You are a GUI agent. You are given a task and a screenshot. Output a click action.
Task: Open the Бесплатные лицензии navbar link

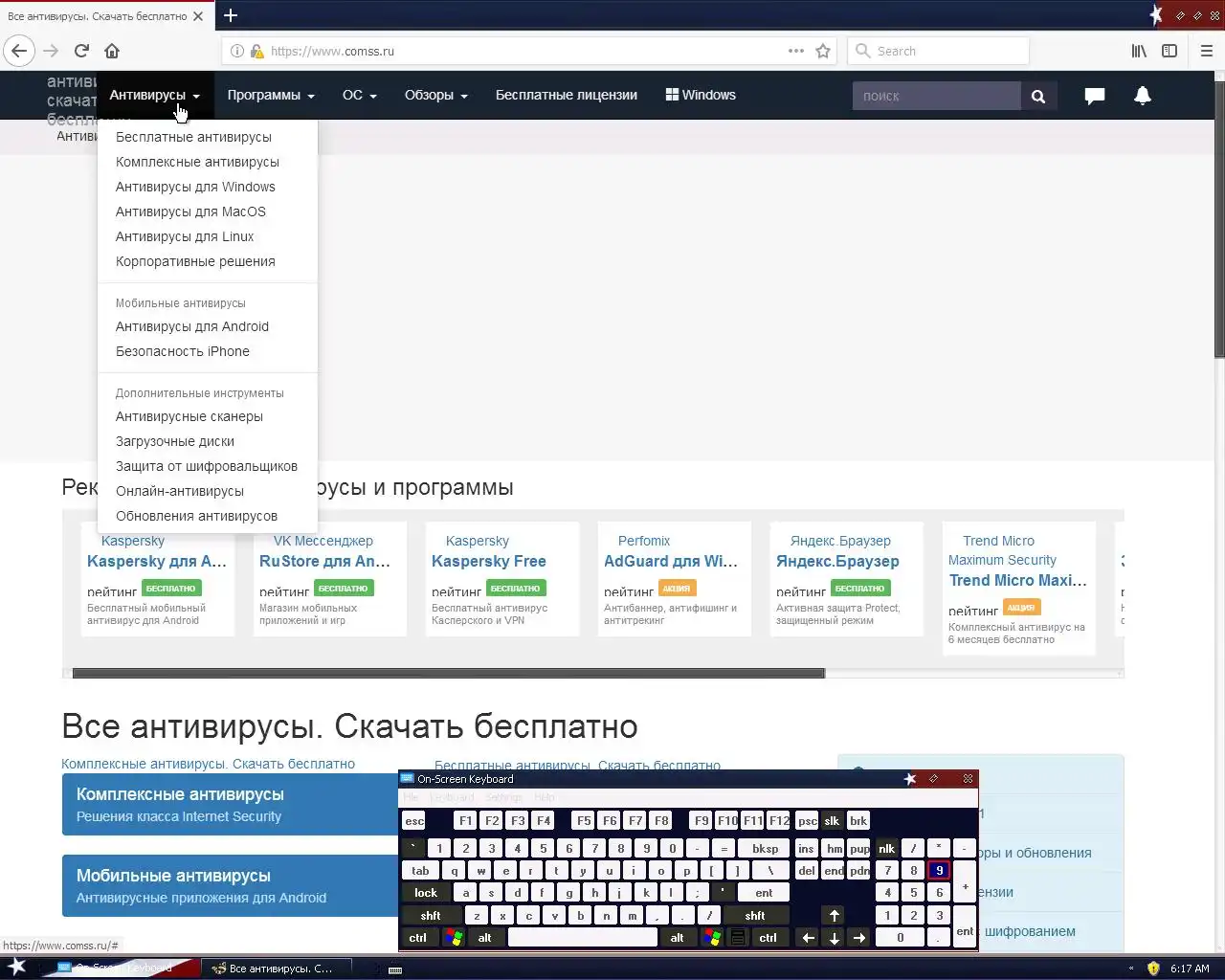point(567,95)
